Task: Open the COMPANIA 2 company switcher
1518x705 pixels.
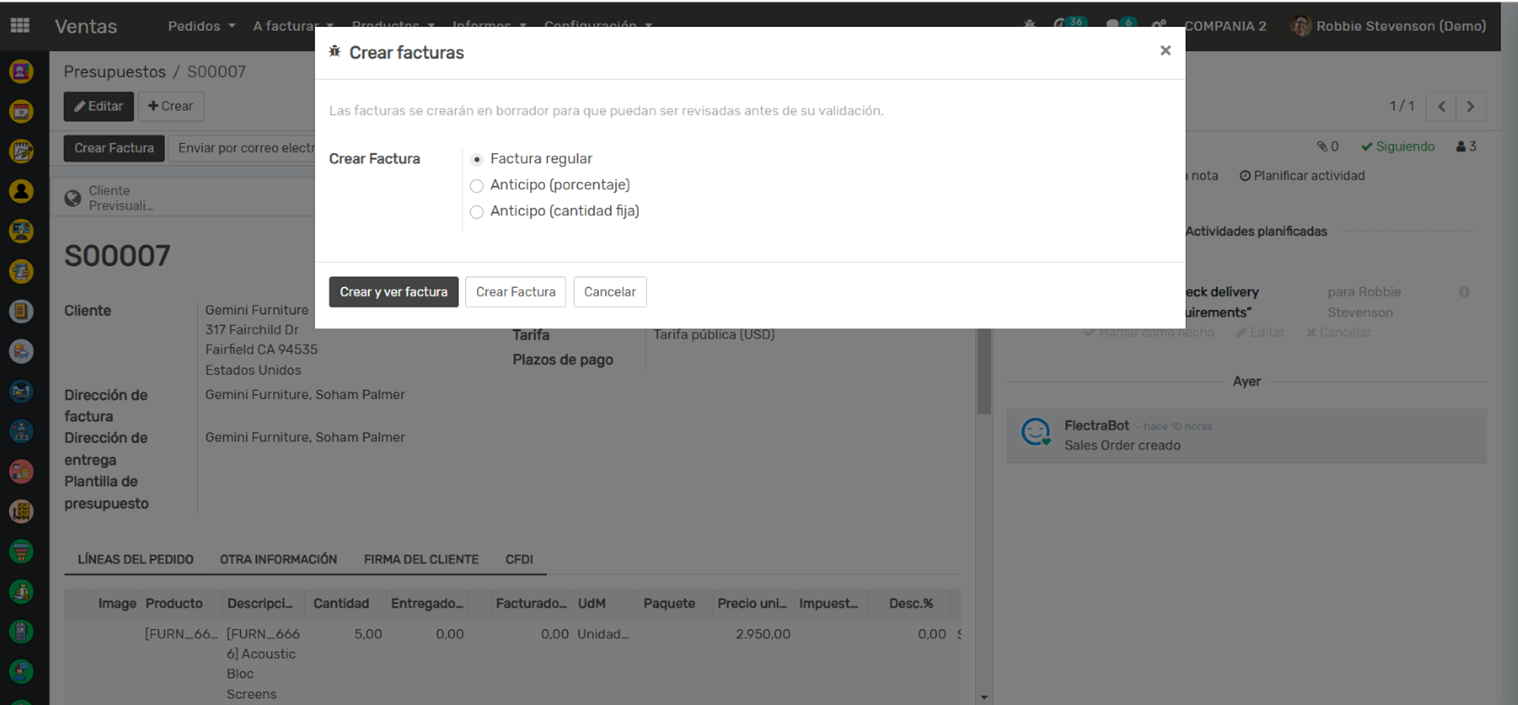Action: pyautogui.click(x=1225, y=26)
